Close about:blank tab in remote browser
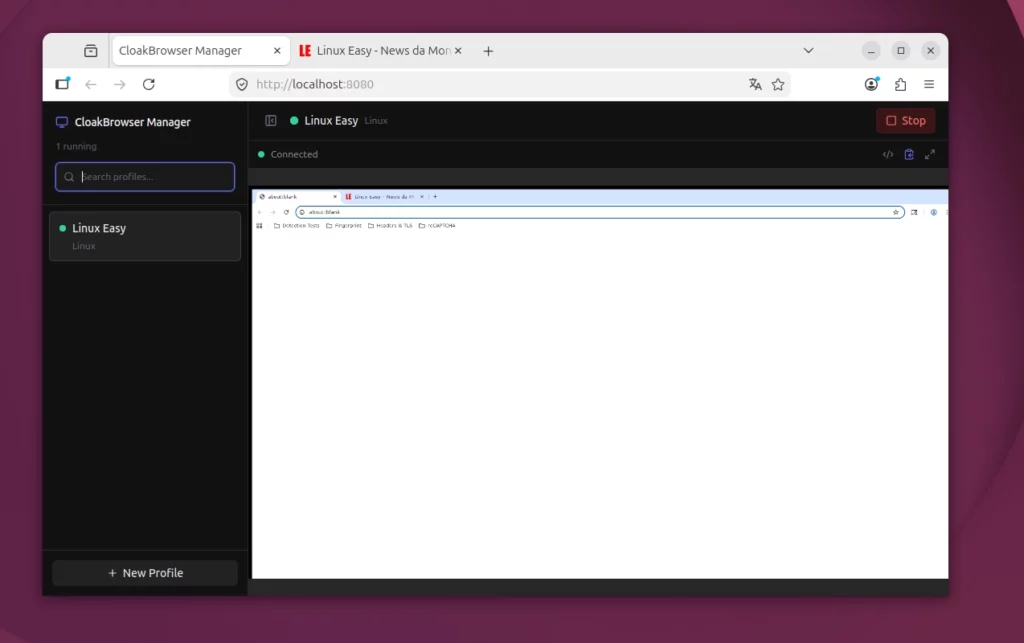Screen dimensions: 1024x643 coord(335,196)
